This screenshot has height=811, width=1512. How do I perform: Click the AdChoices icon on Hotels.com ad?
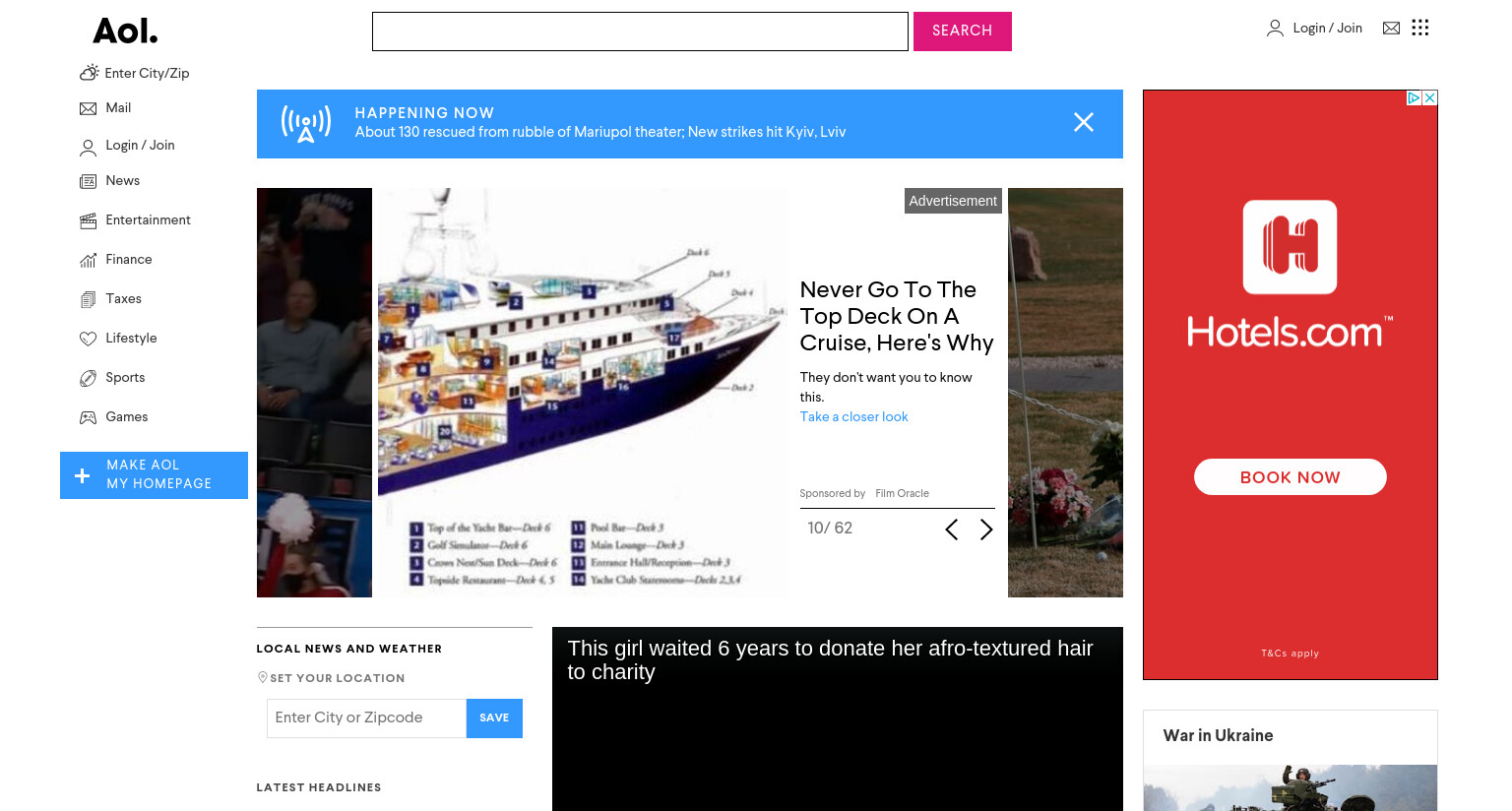point(1414,97)
